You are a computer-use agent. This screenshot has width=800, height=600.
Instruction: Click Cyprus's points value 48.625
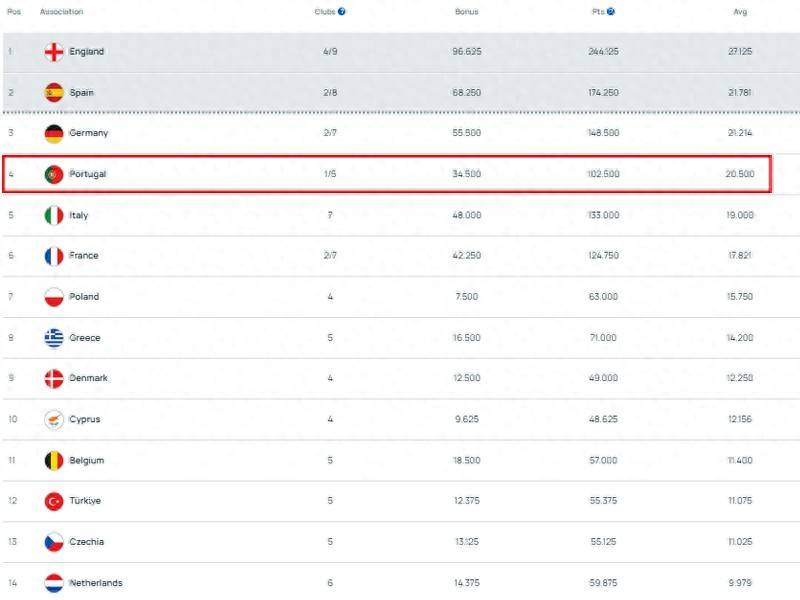604,419
